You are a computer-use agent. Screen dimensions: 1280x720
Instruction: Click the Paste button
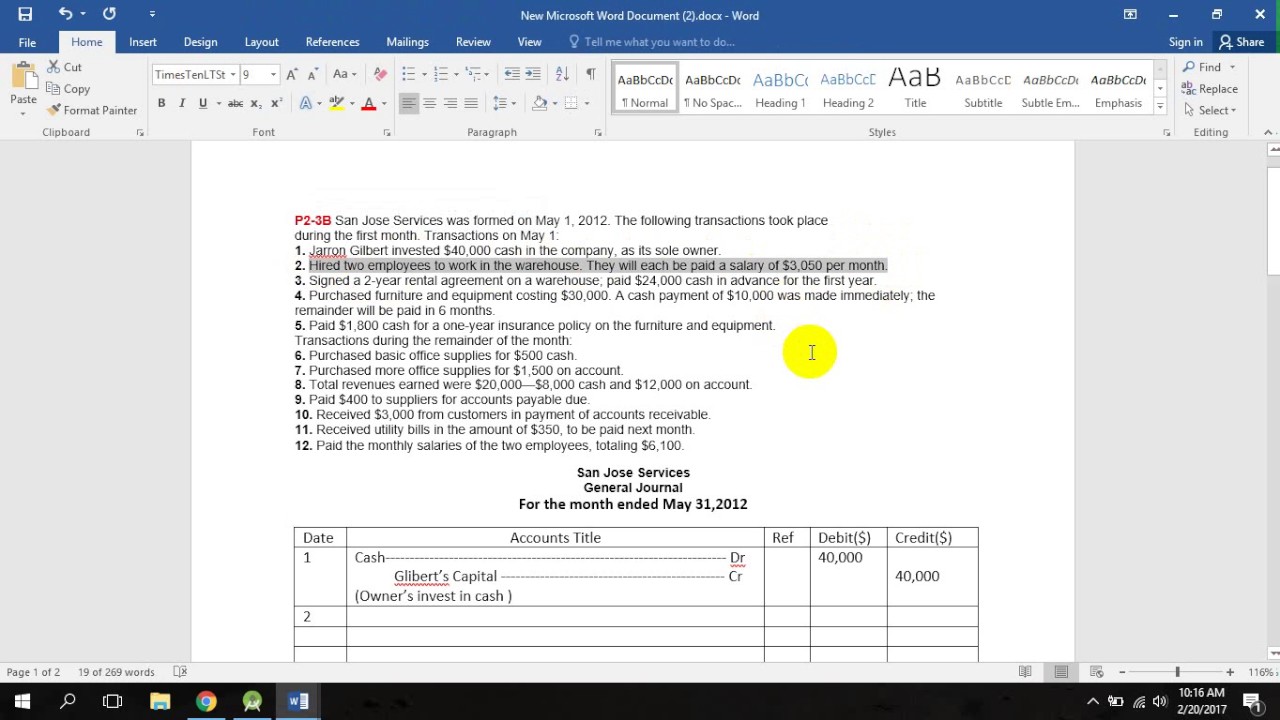(23, 88)
